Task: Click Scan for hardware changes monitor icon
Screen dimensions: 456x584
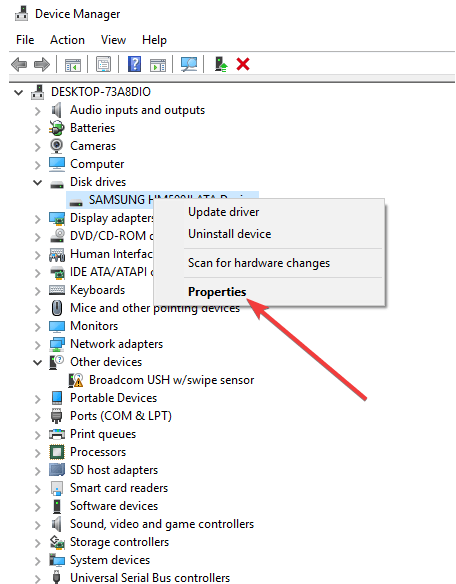Action: pyautogui.click(x=189, y=64)
